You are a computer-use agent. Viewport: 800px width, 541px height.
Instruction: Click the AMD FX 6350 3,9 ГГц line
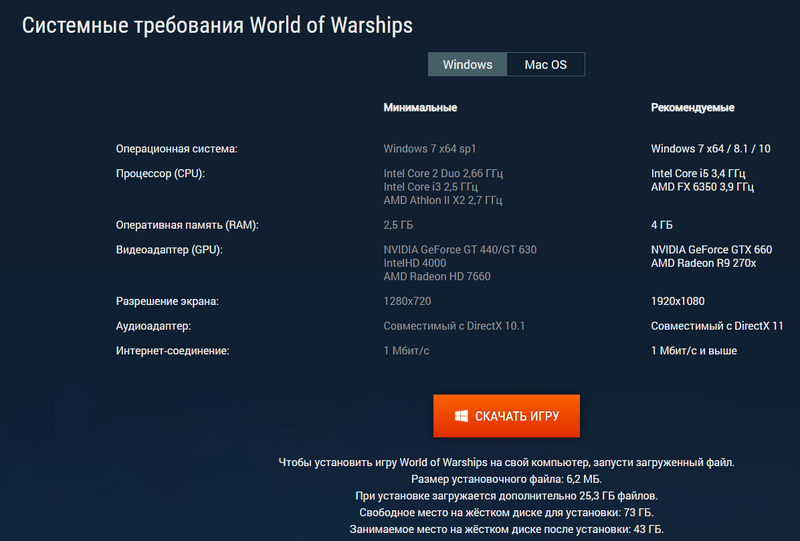coord(703,187)
